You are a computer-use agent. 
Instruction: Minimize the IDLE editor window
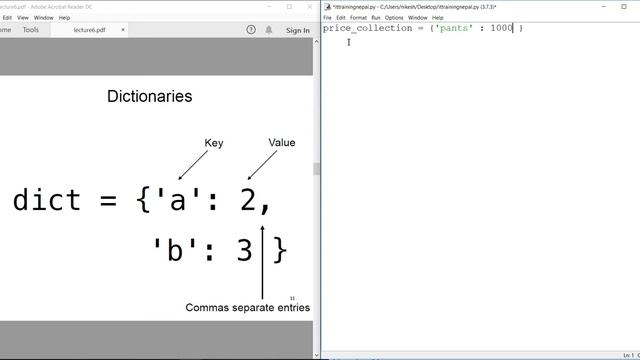(x=604, y=7)
